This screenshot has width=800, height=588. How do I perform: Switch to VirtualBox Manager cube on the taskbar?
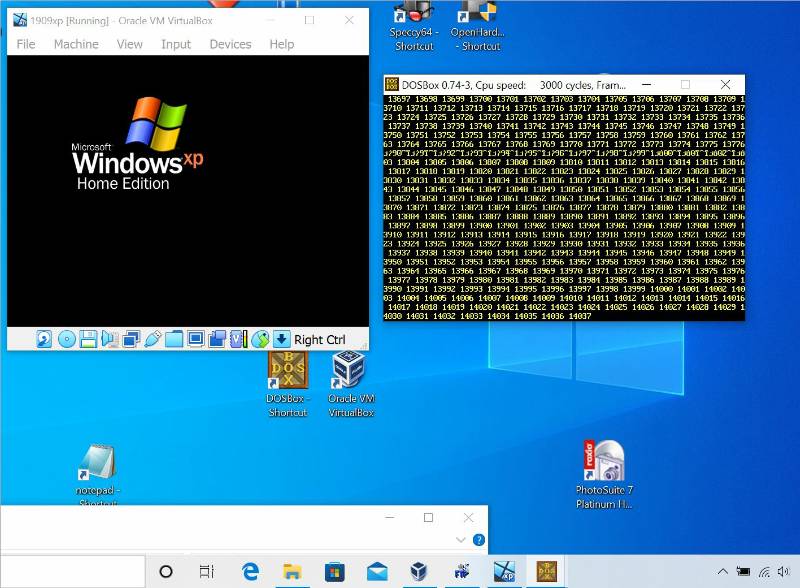tap(419, 572)
